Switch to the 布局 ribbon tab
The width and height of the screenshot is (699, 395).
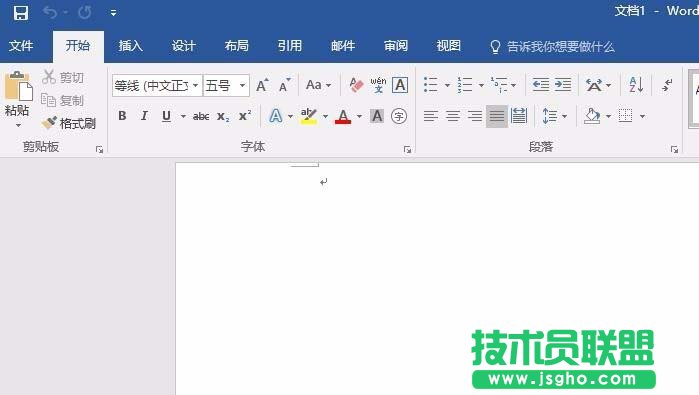pyautogui.click(x=237, y=46)
